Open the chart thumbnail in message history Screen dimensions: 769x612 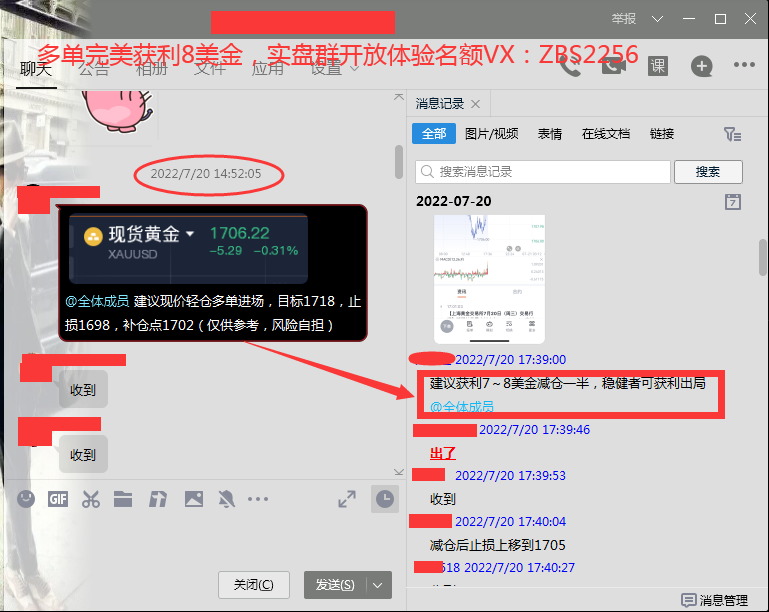pyautogui.click(x=489, y=279)
